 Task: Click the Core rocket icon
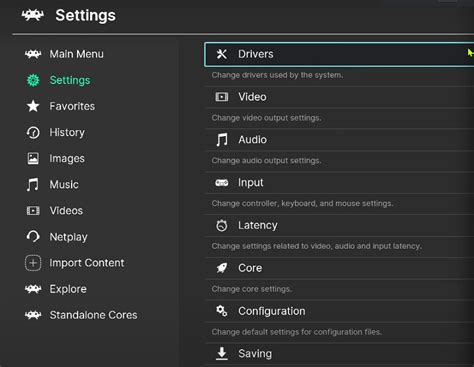(222, 268)
